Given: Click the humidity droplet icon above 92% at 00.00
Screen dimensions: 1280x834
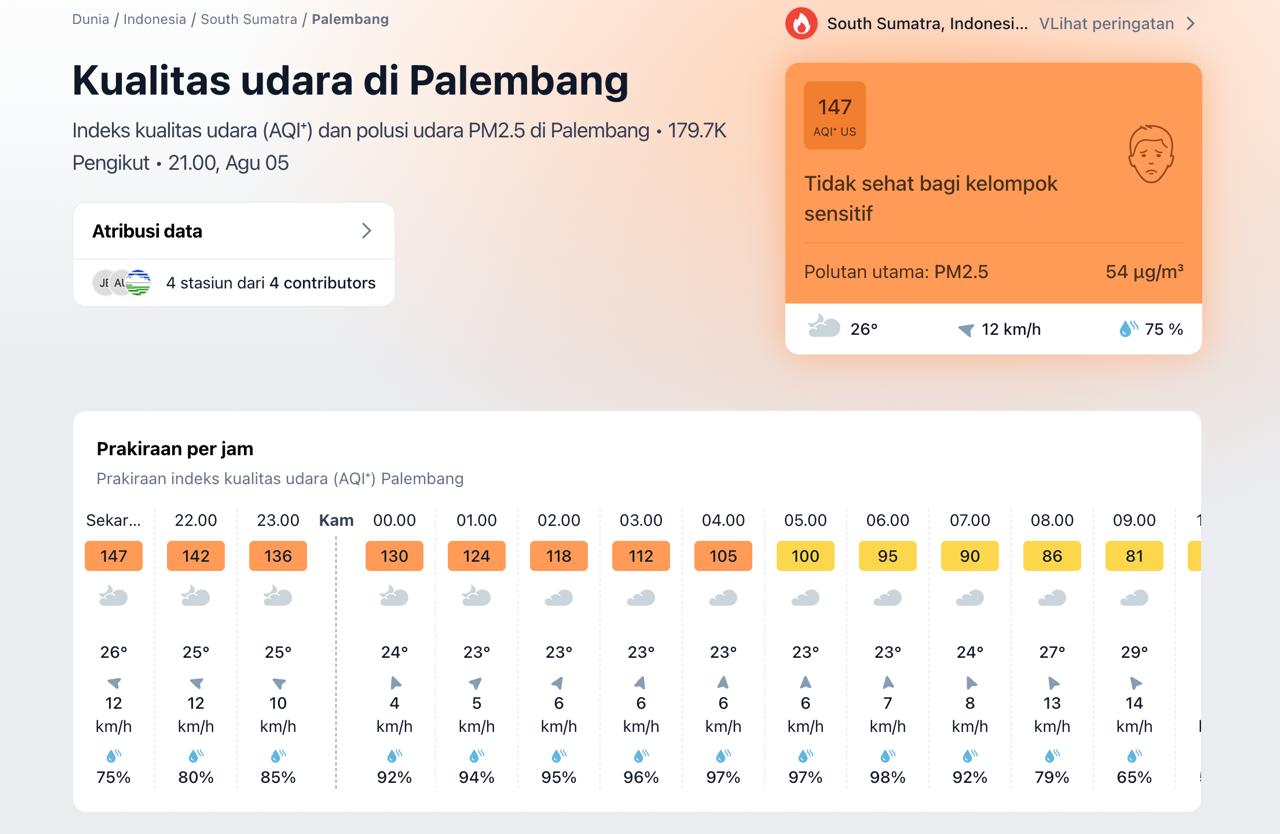Looking at the screenshot, I should tap(394, 756).
